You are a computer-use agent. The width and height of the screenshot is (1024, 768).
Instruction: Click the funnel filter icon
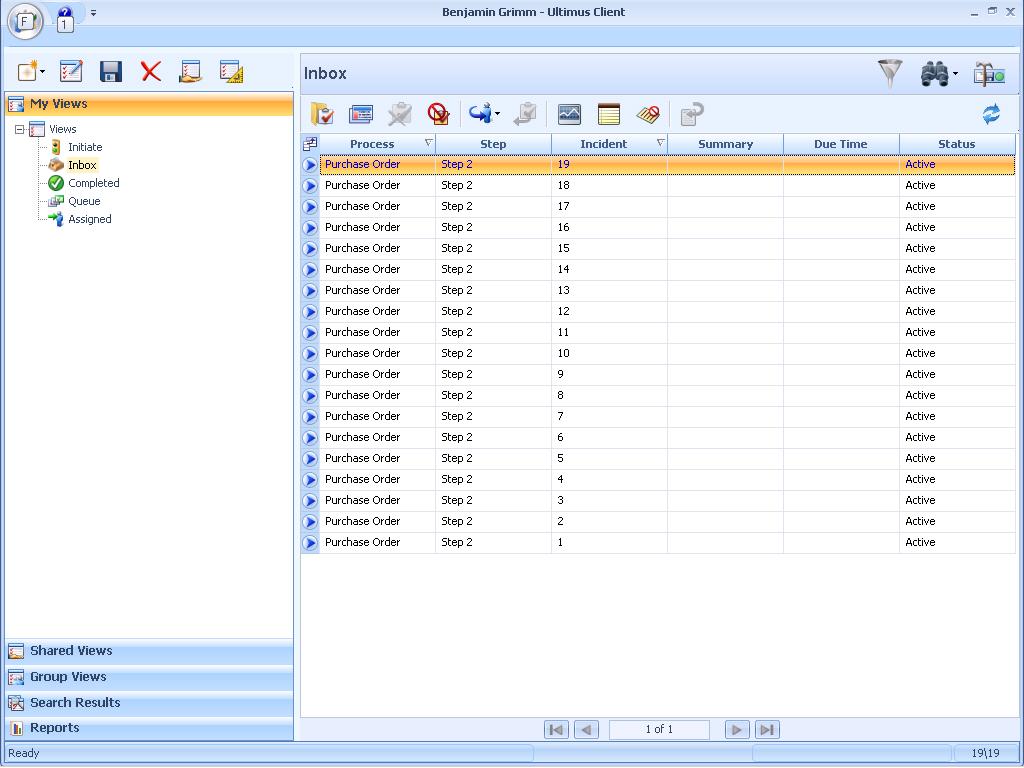(x=889, y=74)
